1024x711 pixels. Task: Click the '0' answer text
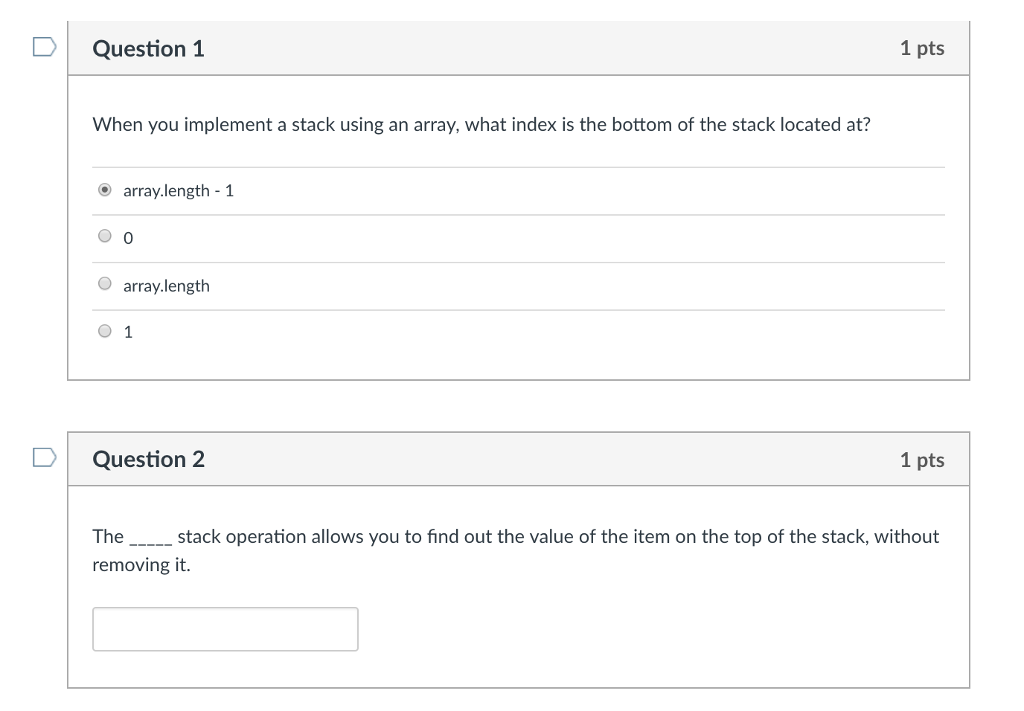point(126,238)
